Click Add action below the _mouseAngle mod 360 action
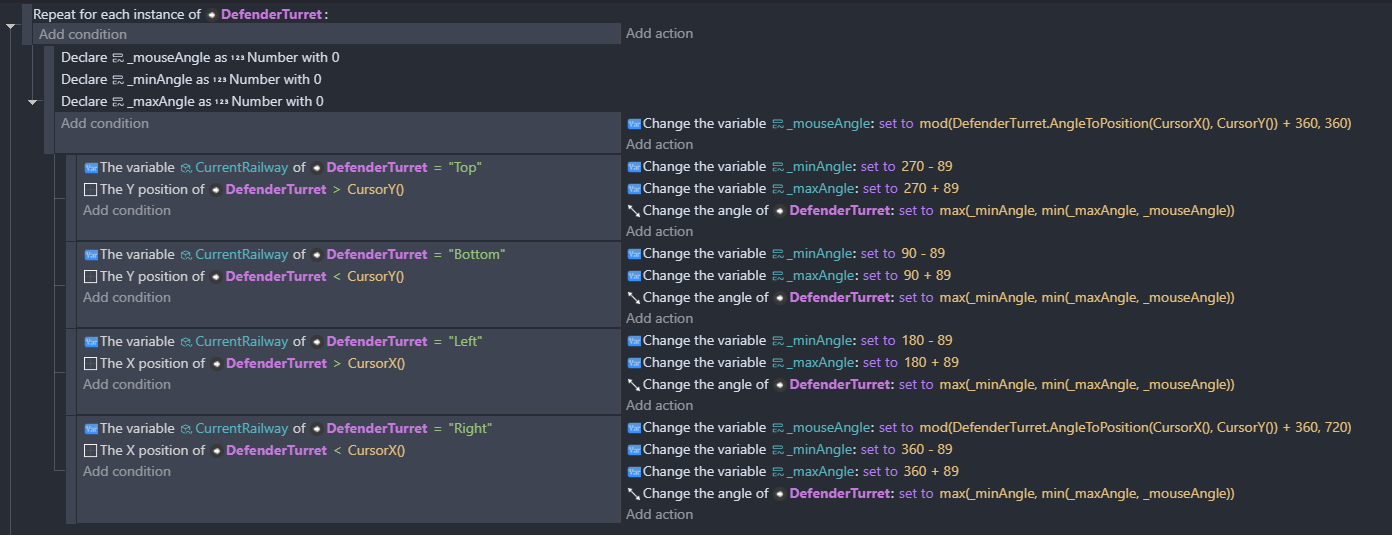The width and height of the screenshot is (1392, 535). 659,145
